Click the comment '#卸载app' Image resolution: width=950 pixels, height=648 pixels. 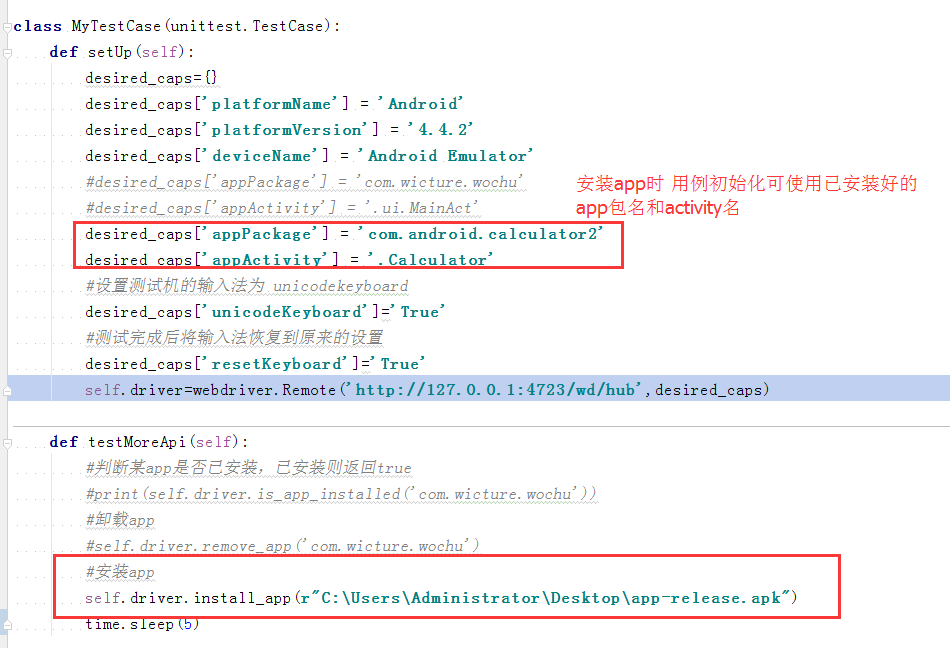tap(120, 520)
